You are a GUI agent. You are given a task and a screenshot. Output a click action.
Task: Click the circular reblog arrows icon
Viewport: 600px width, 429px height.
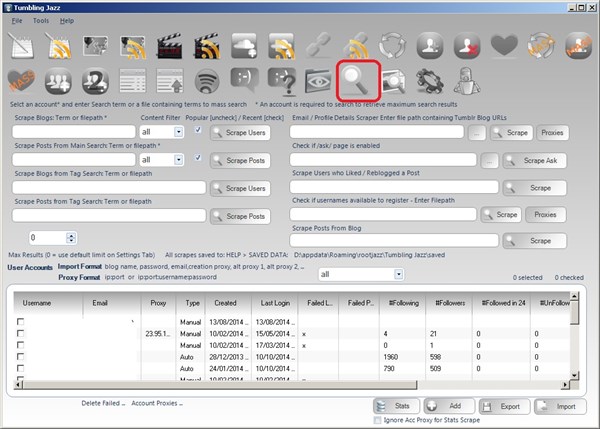(x=393, y=46)
